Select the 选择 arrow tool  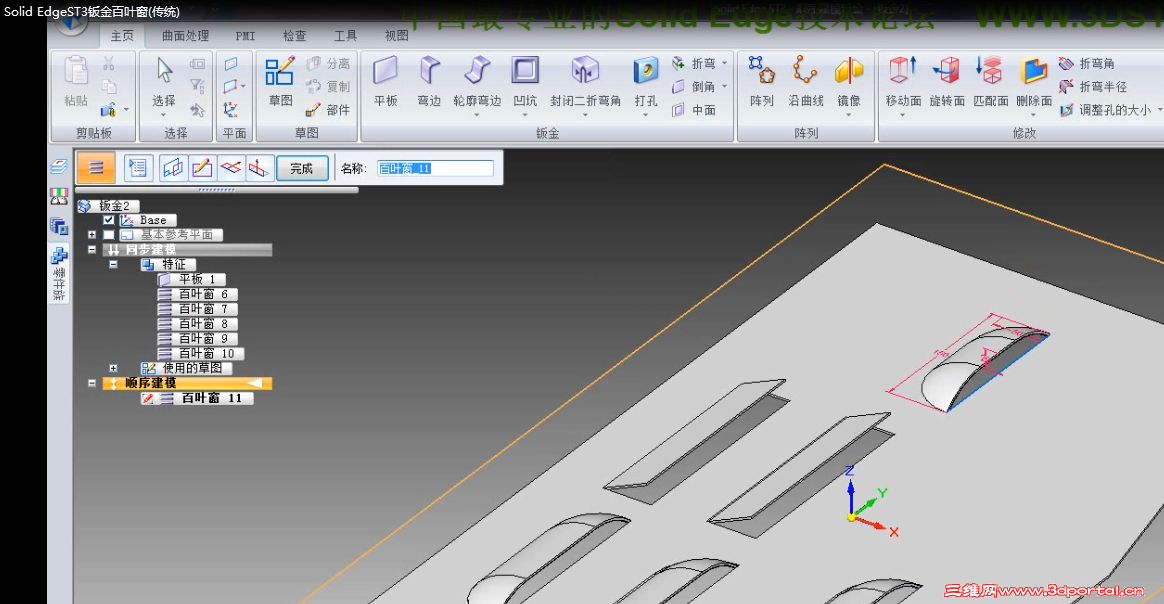(x=164, y=80)
